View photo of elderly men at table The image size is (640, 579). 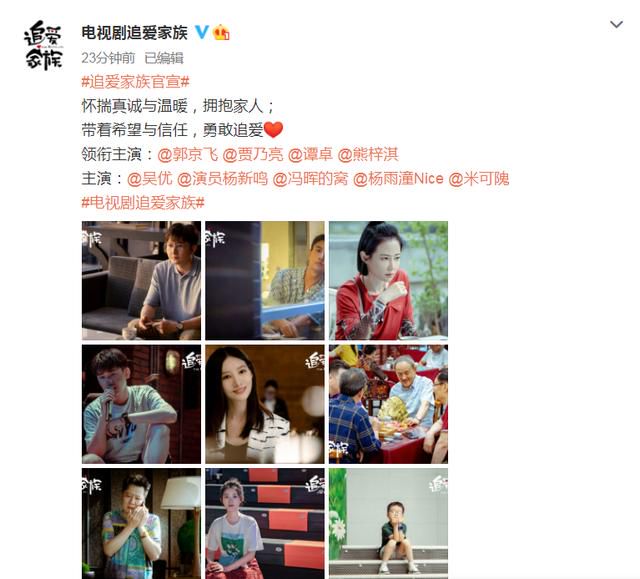pyautogui.click(x=388, y=404)
